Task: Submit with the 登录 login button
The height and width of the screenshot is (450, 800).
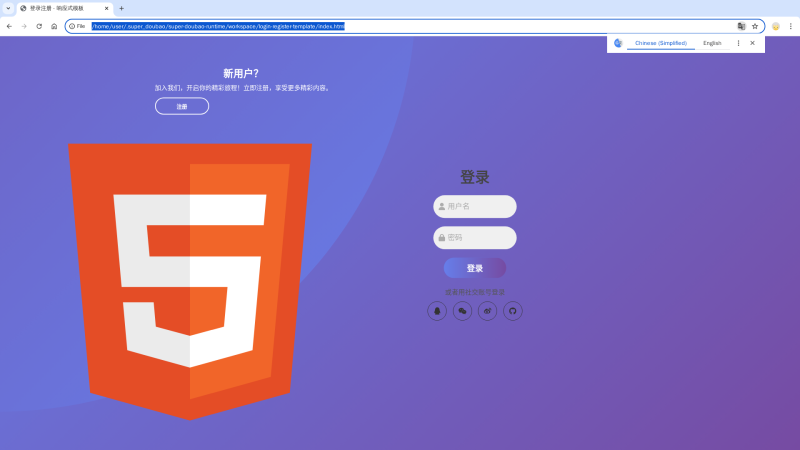Action: tap(474, 268)
